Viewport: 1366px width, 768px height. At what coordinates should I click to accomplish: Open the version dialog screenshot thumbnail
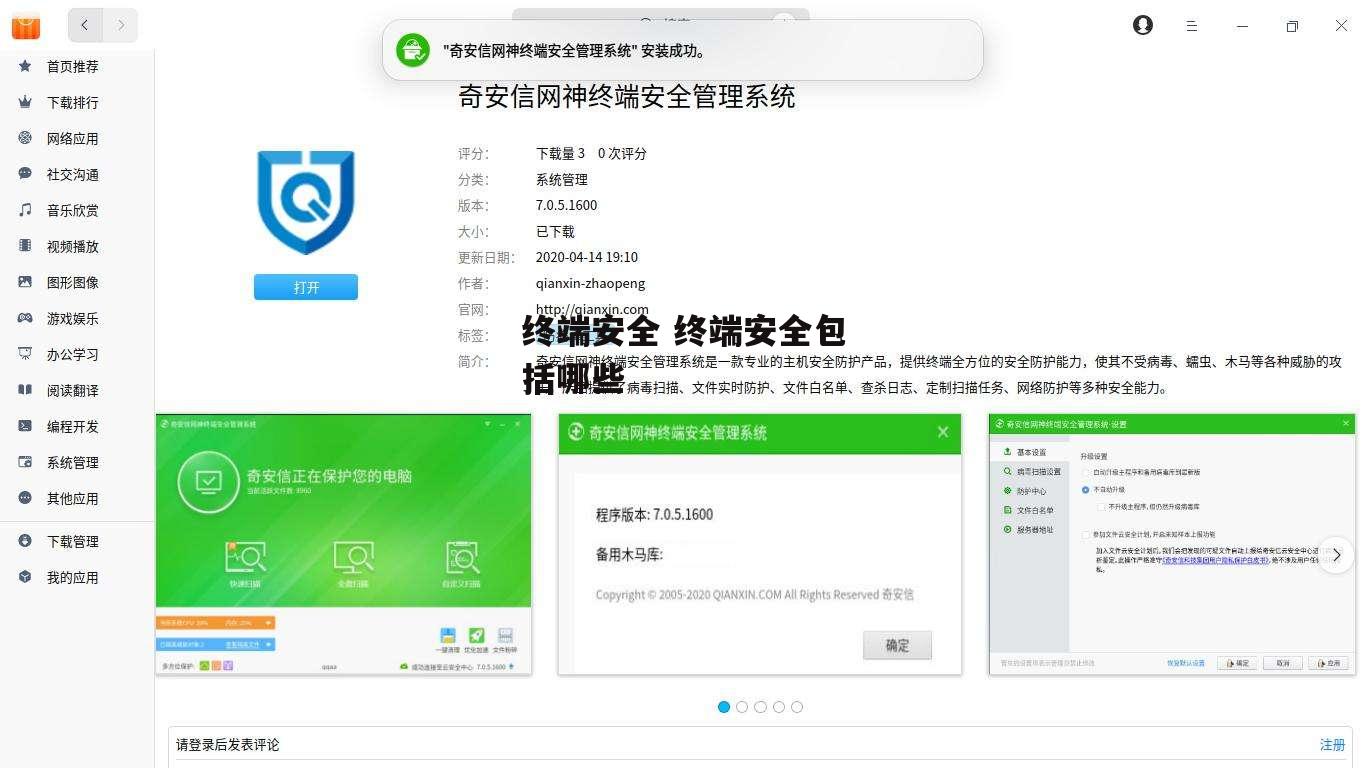pos(760,544)
